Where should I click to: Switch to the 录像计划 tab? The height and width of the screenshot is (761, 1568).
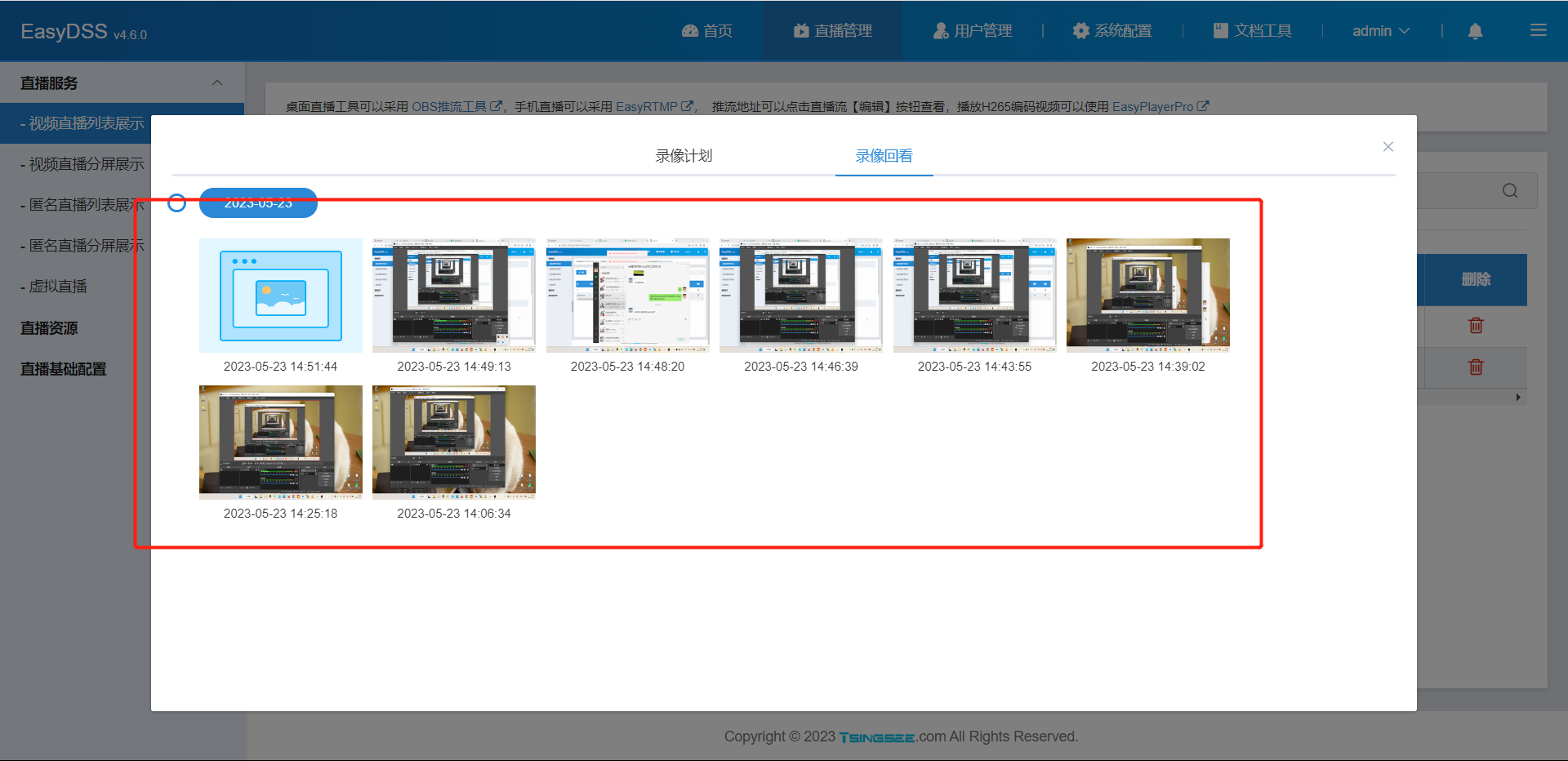coord(685,156)
